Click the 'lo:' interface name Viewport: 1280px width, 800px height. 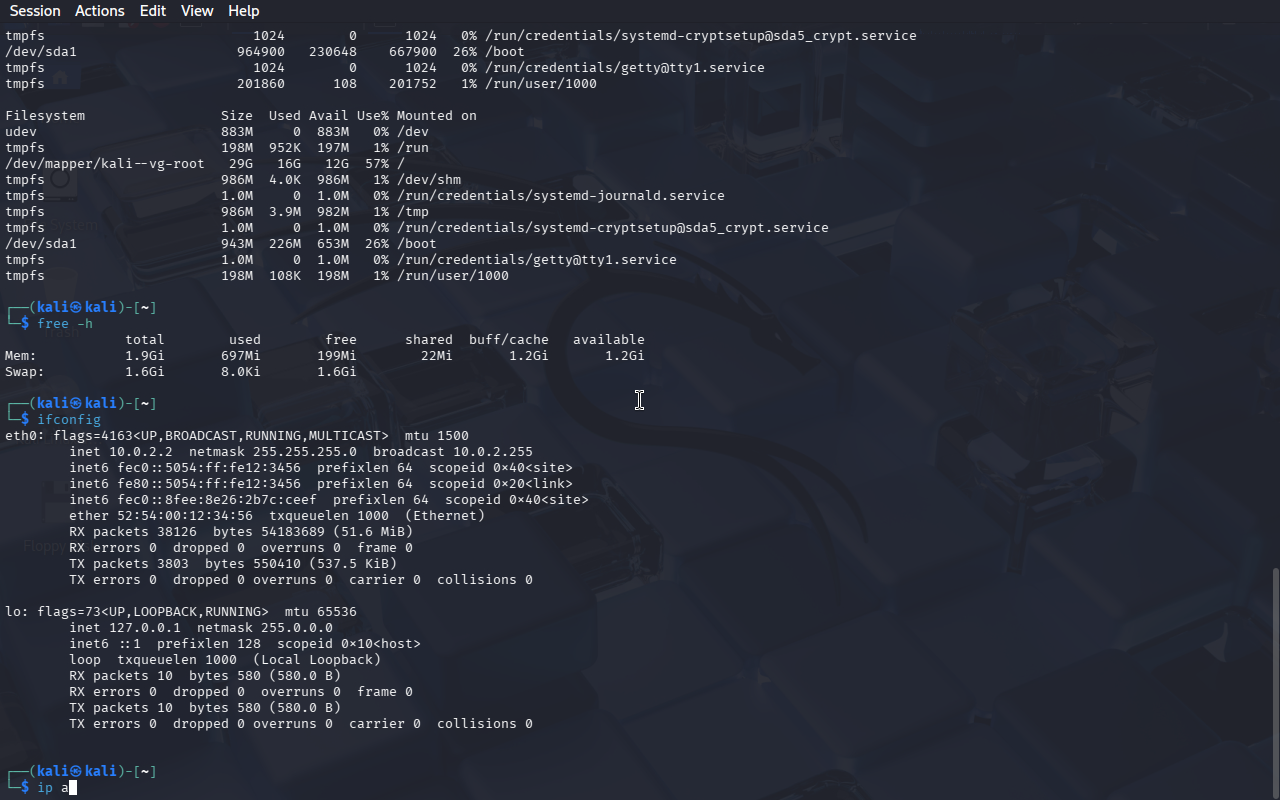coord(17,612)
